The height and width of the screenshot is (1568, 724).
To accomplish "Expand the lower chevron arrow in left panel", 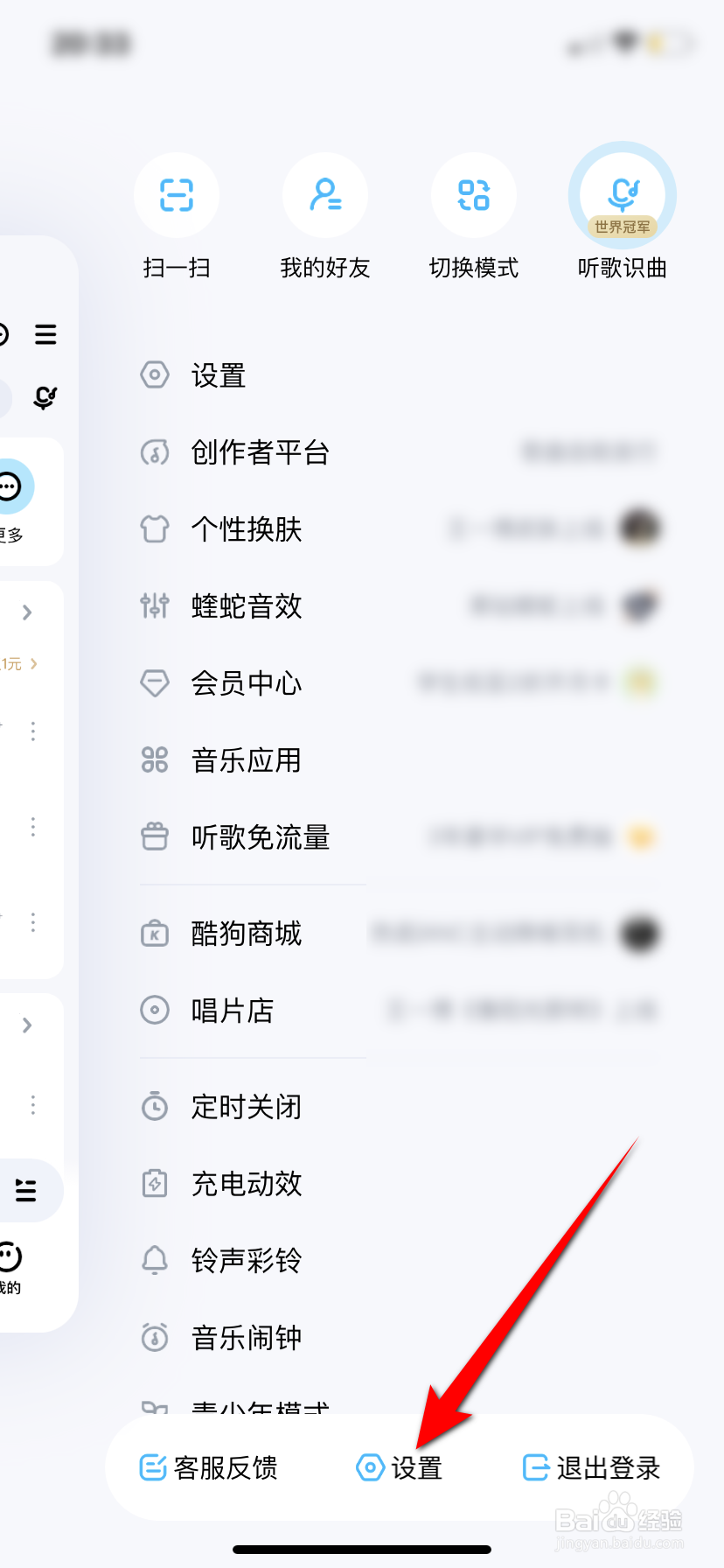I will 27,1025.
